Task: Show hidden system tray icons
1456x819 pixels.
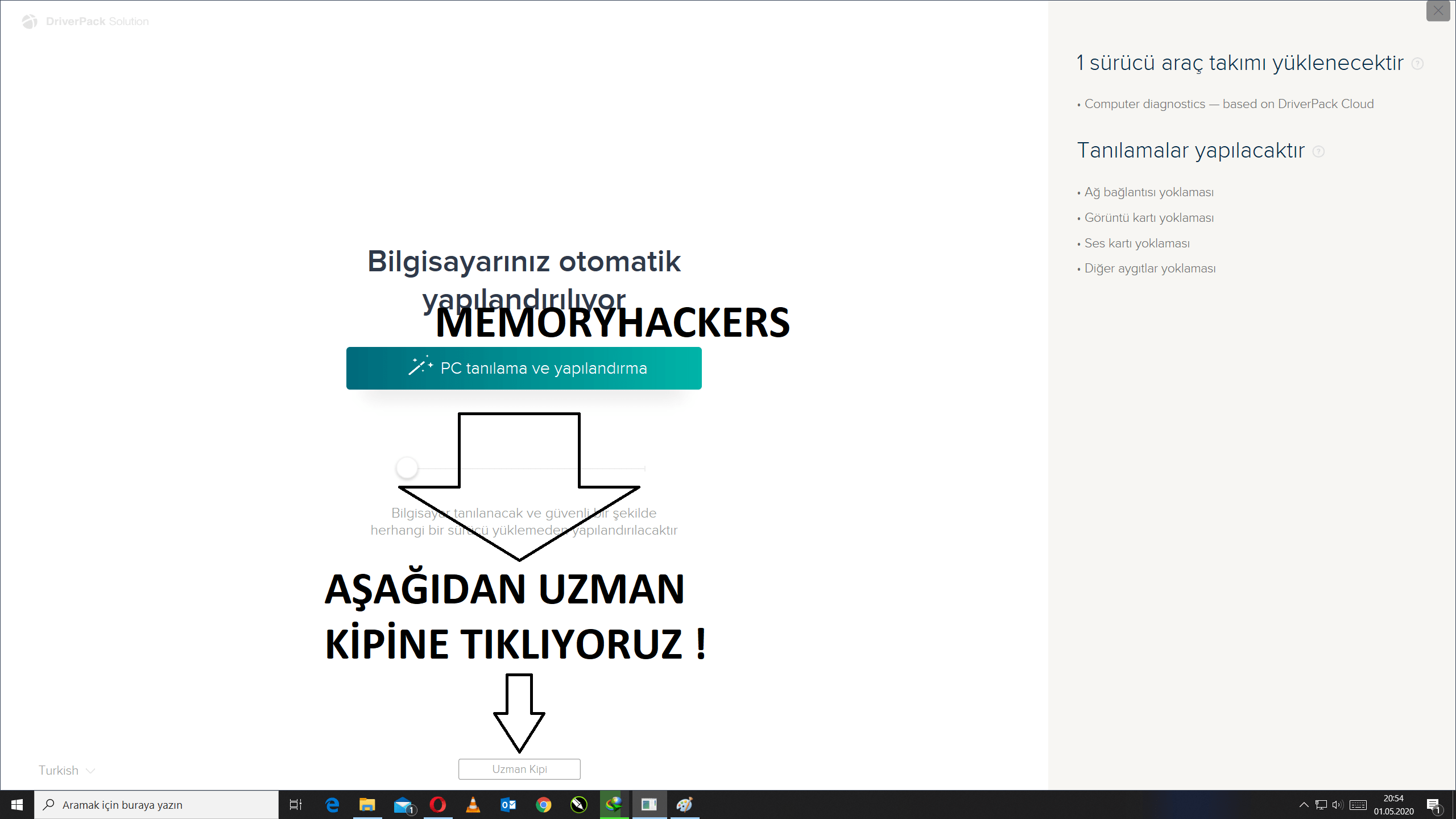Action: pos(1304,805)
